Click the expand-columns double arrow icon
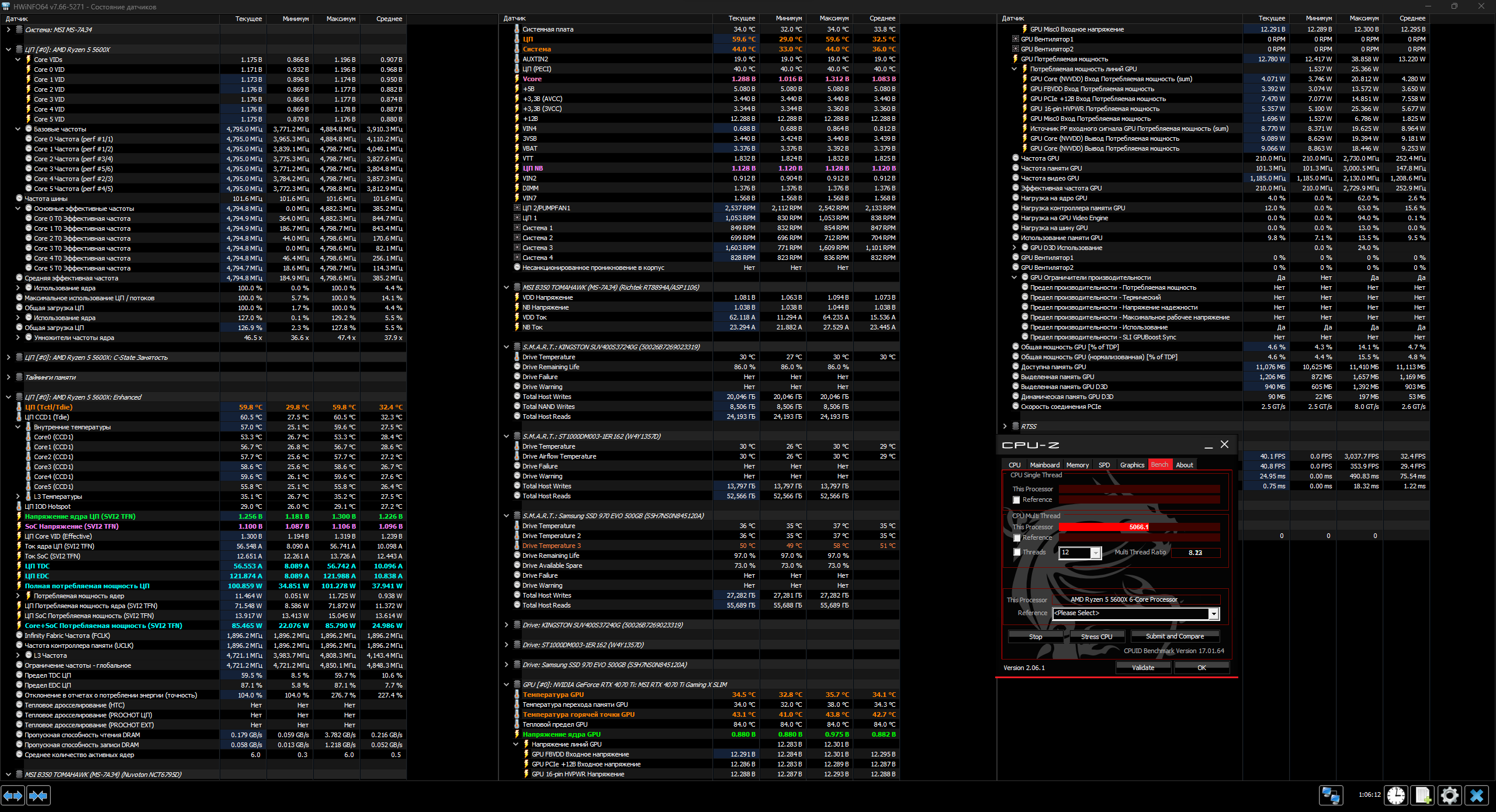 [13, 796]
